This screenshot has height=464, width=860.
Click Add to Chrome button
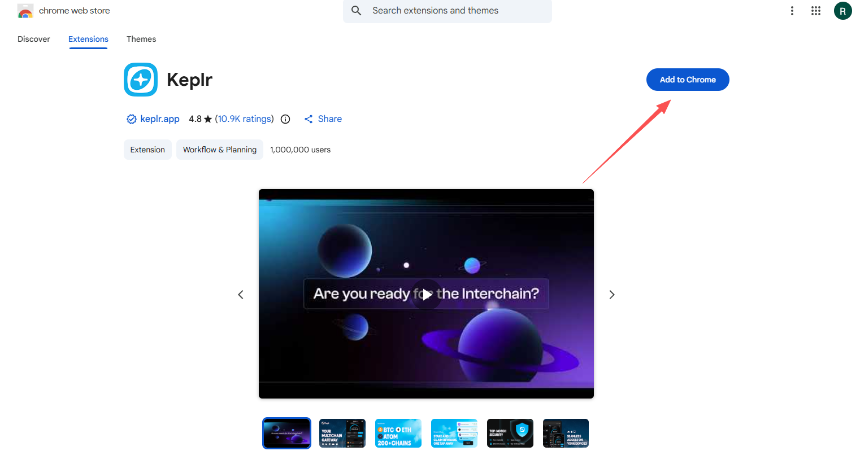pyautogui.click(x=687, y=80)
